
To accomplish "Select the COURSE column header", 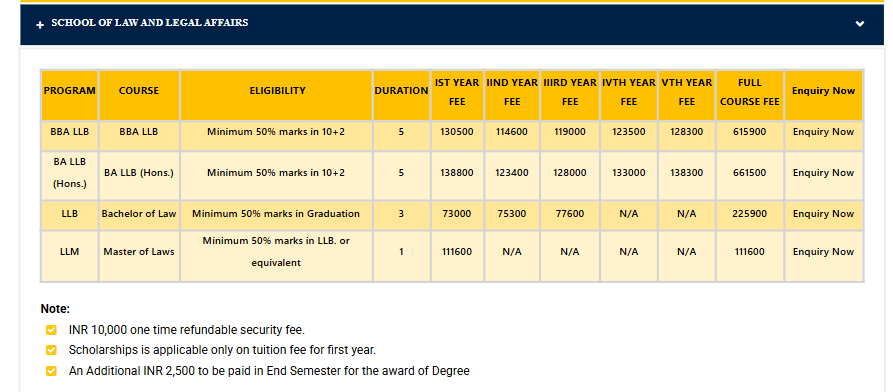I will tap(139, 91).
